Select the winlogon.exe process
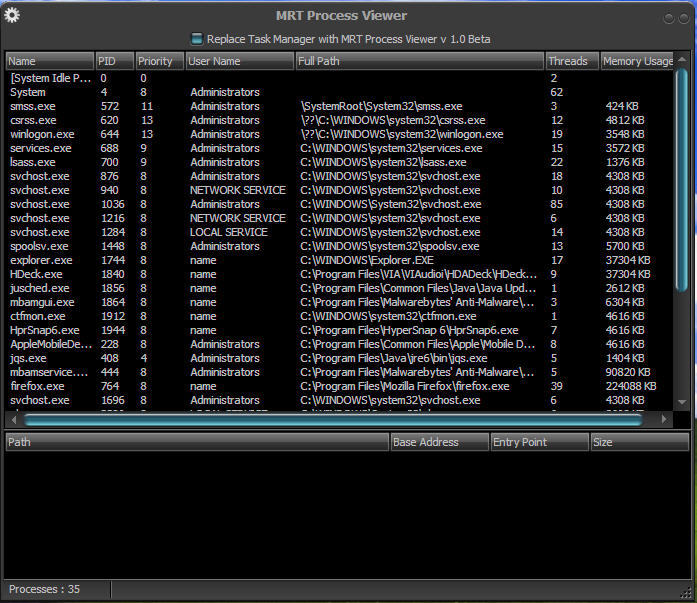This screenshot has height=603, width=697. click(340, 134)
